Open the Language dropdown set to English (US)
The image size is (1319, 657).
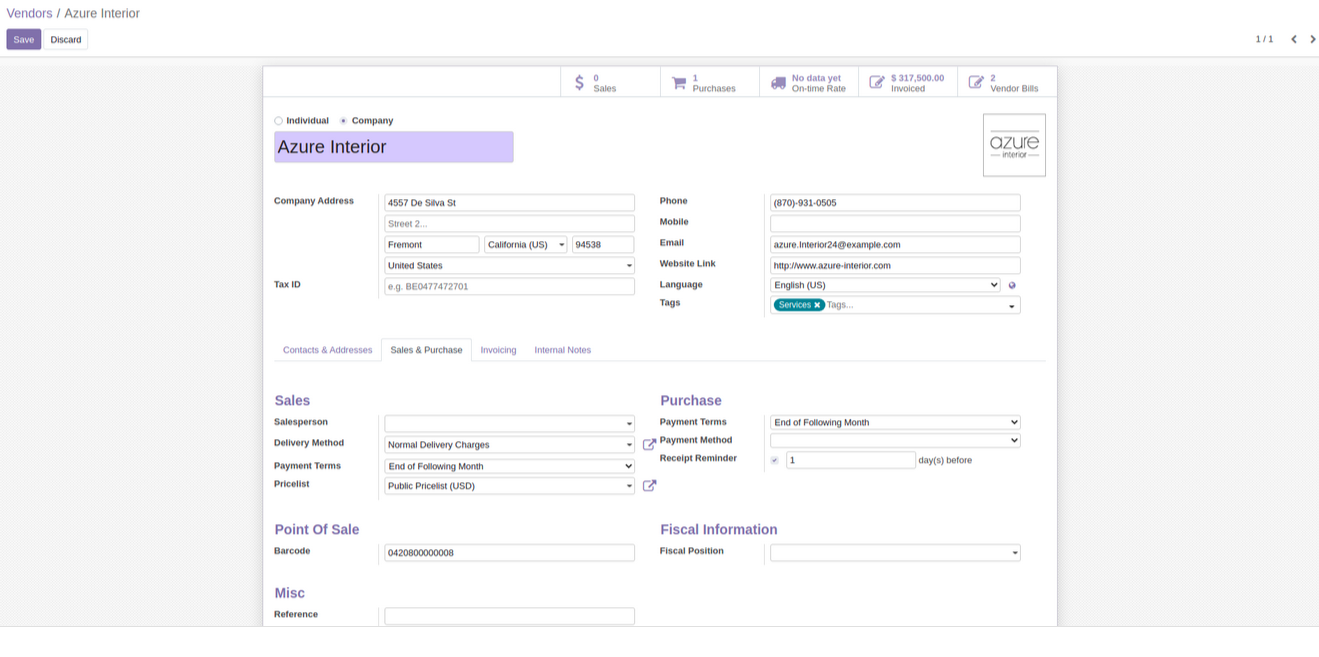coord(884,285)
